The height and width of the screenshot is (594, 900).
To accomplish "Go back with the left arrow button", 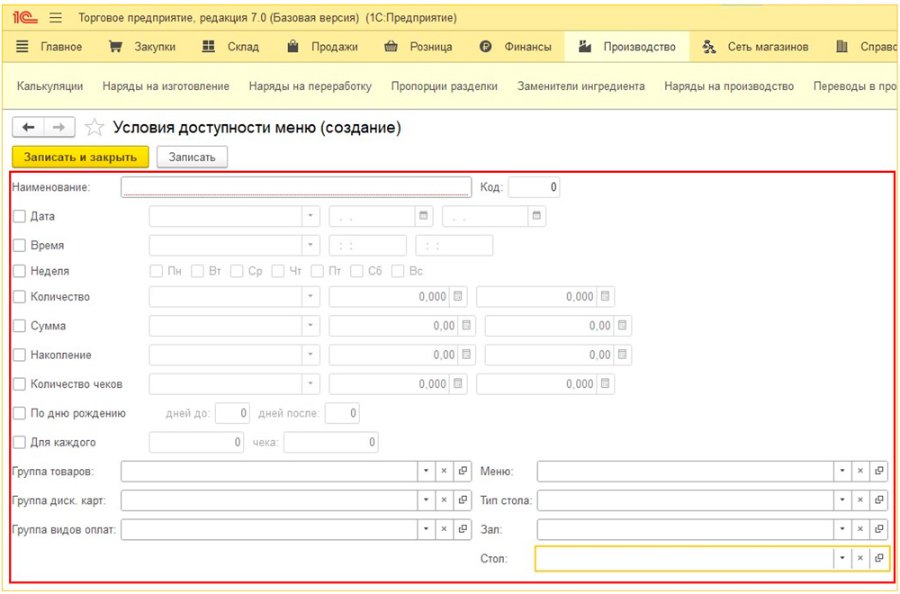I will [28, 127].
